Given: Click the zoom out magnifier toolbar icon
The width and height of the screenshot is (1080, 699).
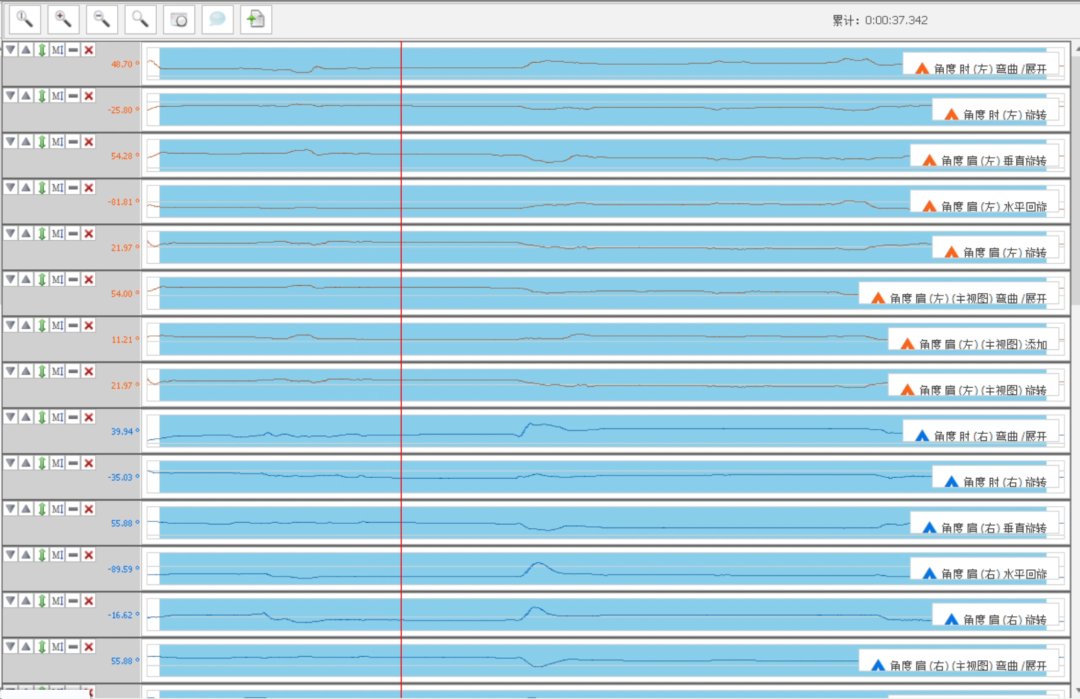Looking at the screenshot, I should click(102, 18).
